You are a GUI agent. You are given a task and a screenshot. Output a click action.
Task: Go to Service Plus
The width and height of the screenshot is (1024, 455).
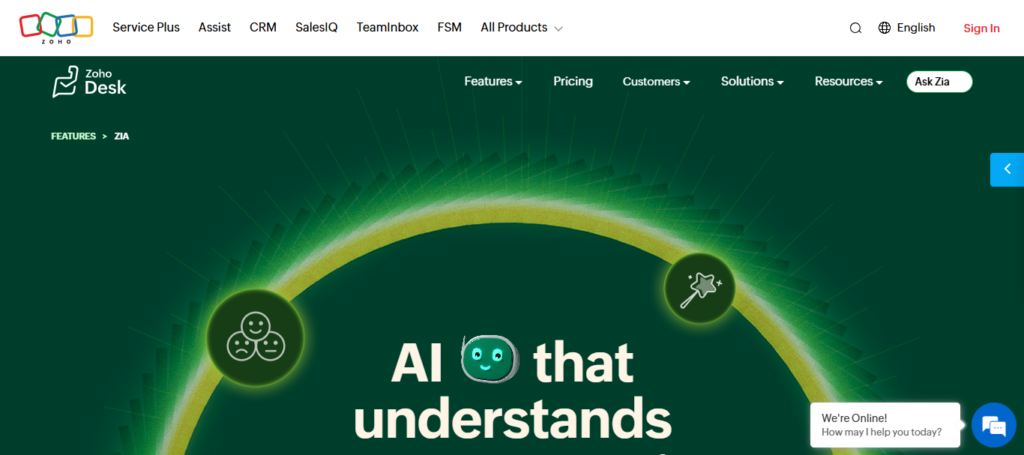click(146, 27)
